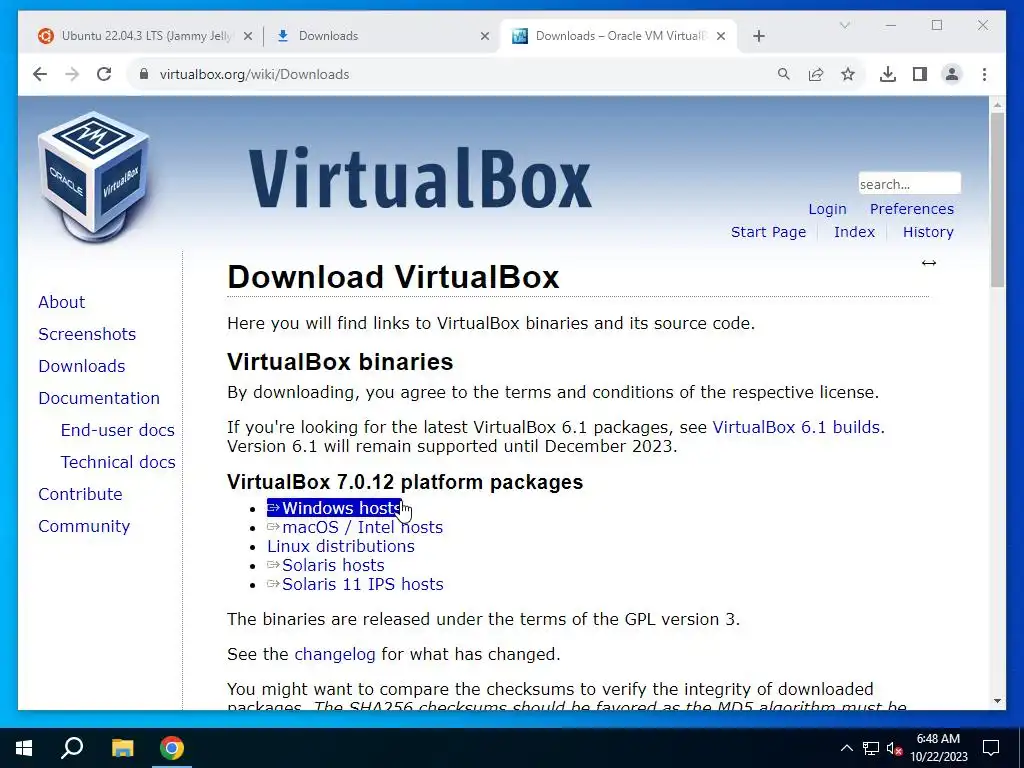
Task: Open About in the sidebar
Action: click(61, 302)
